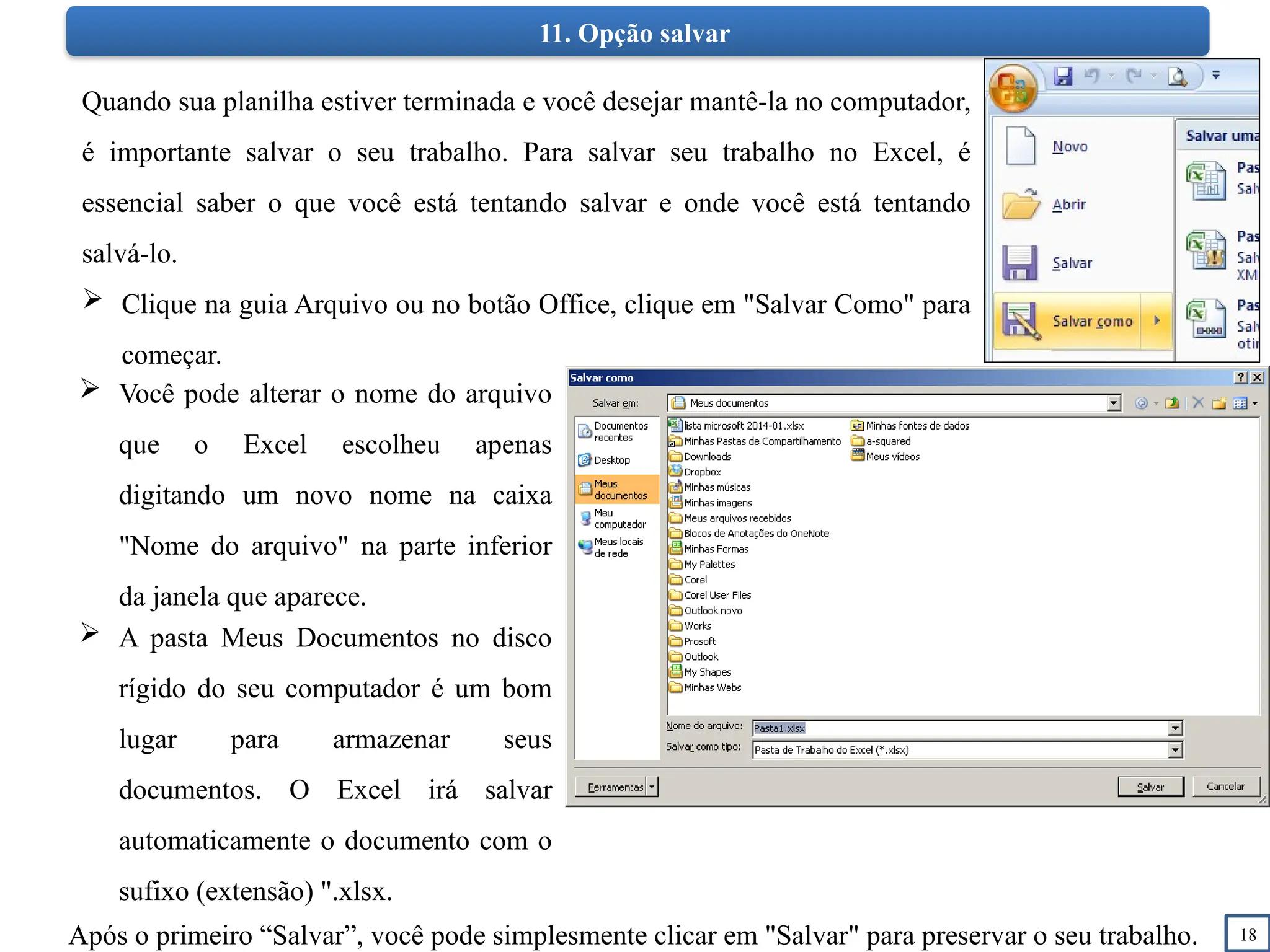Open the Salvar como tipo combo box

[x=967, y=750]
